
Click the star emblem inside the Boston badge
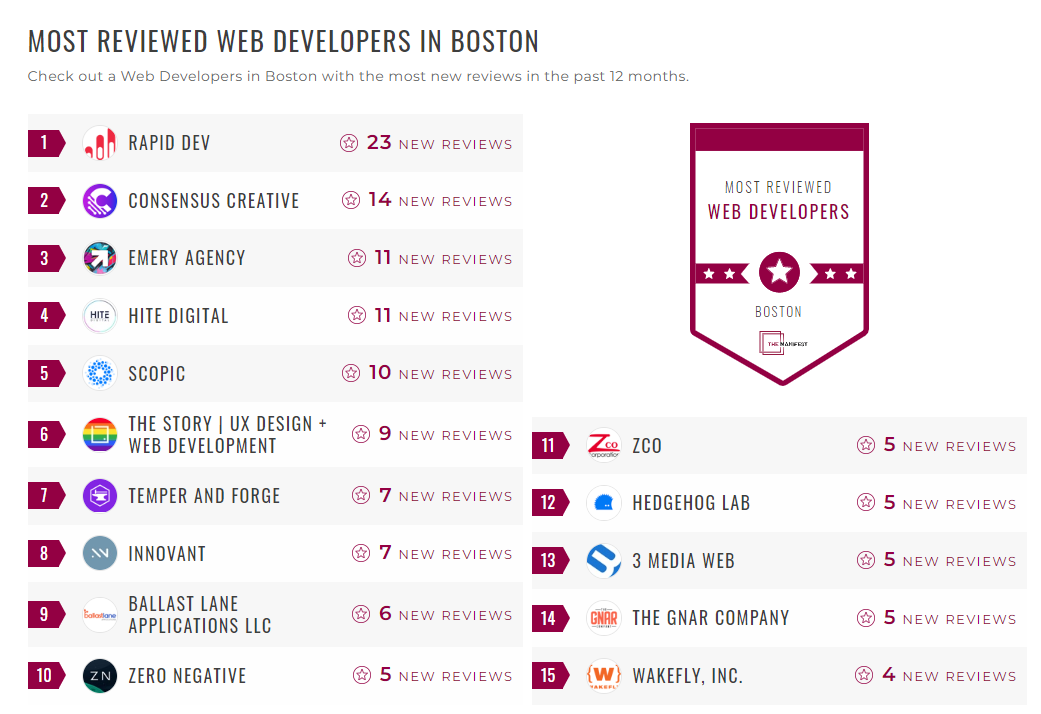pyautogui.click(x=779, y=271)
